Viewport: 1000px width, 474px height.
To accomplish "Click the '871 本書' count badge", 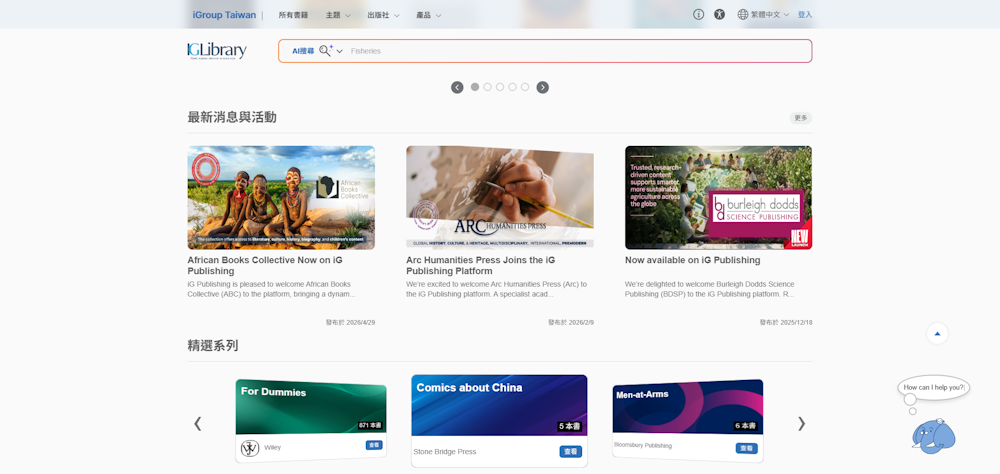I will [370, 426].
